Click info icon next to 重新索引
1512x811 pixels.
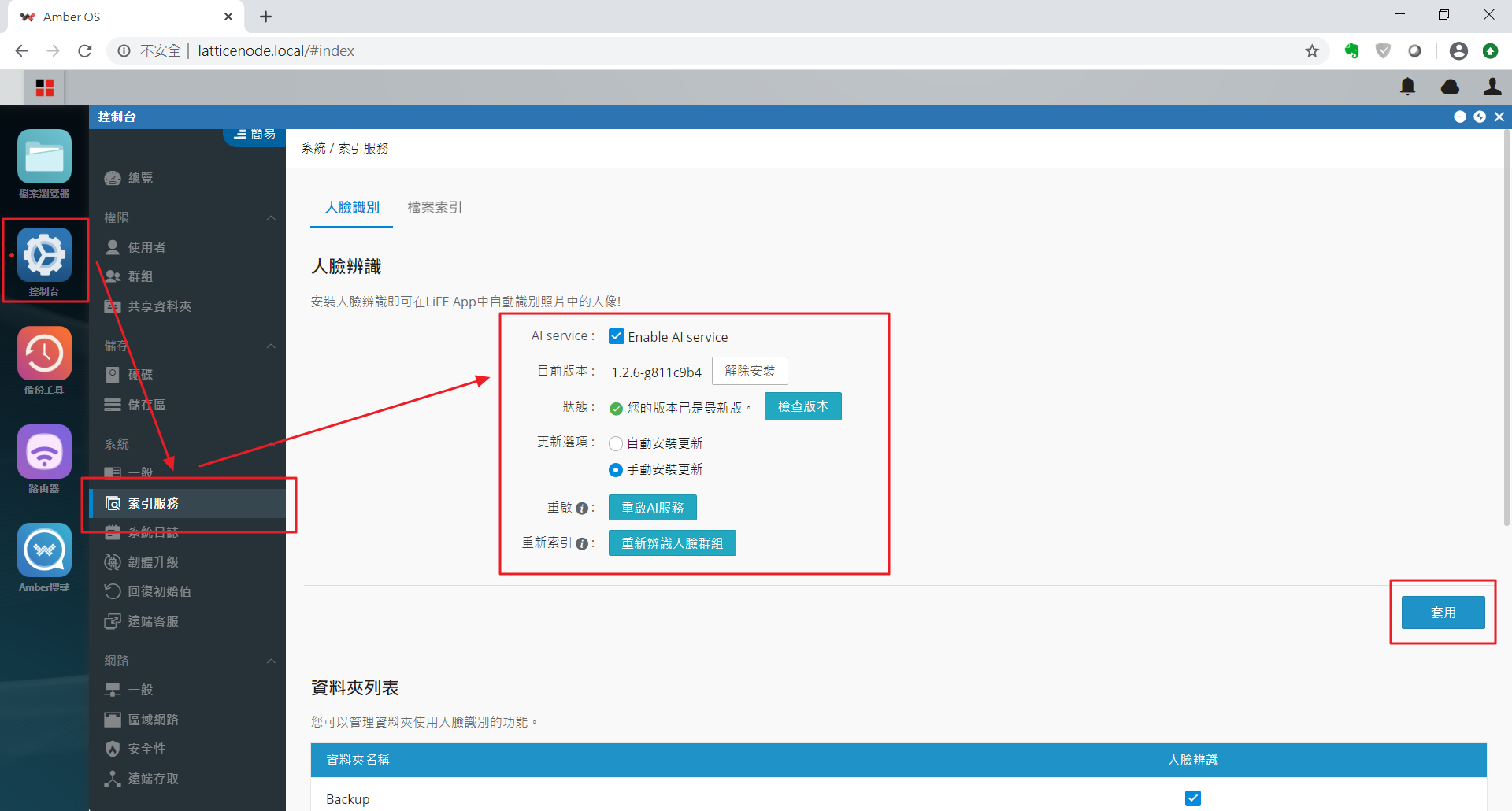tap(582, 544)
